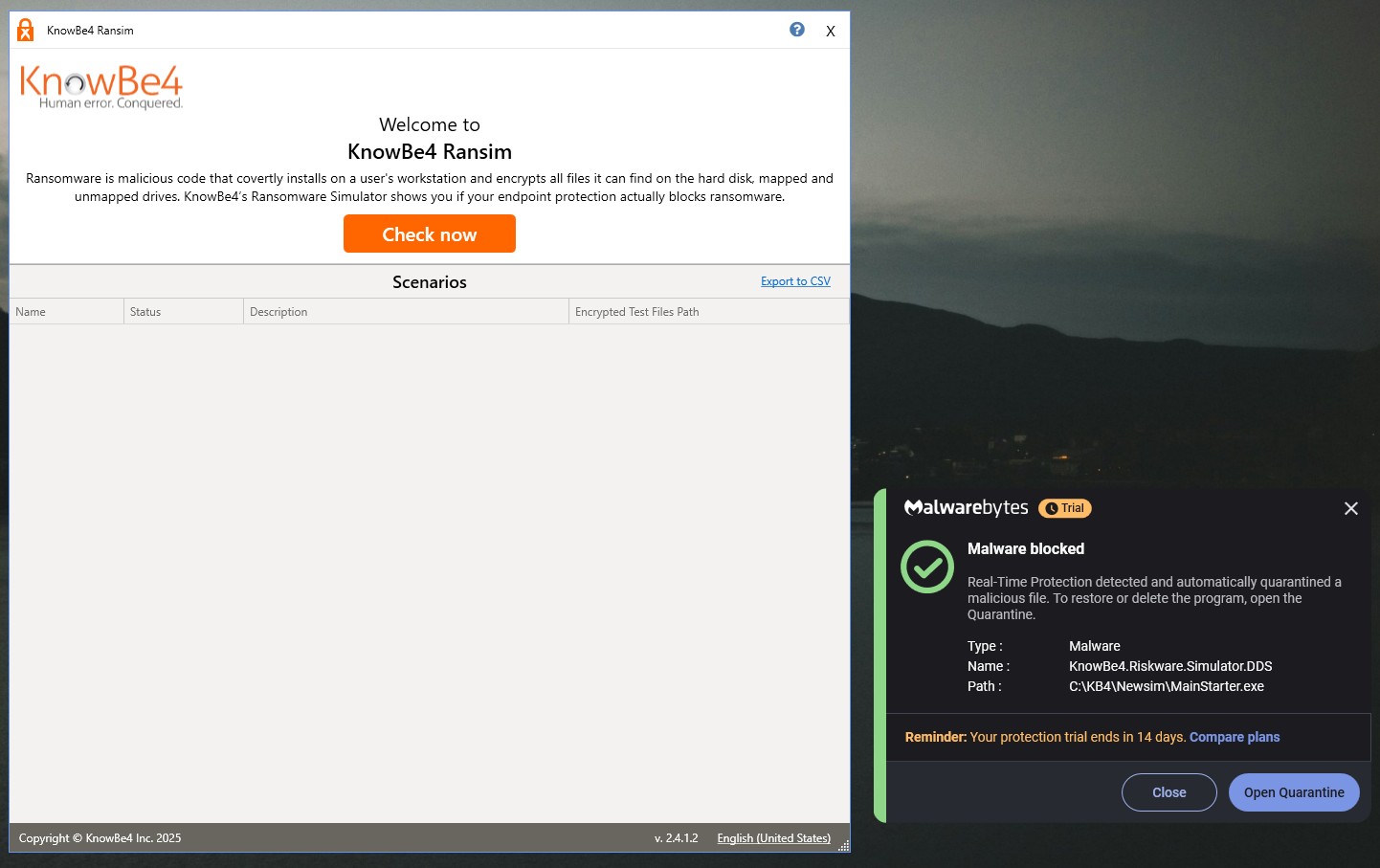Sort by the Description column header
1380x868 pixels.
(x=406, y=312)
